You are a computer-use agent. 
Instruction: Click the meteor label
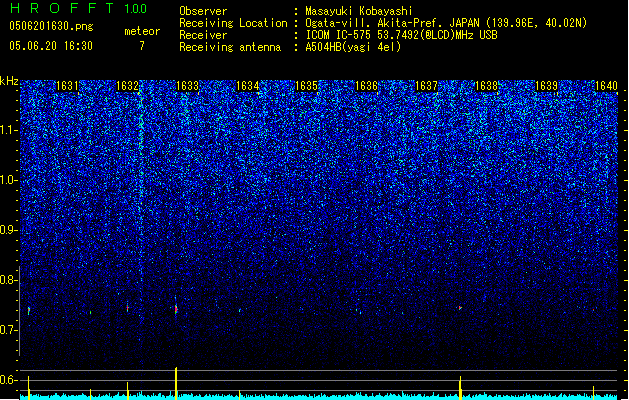(x=142, y=31)
